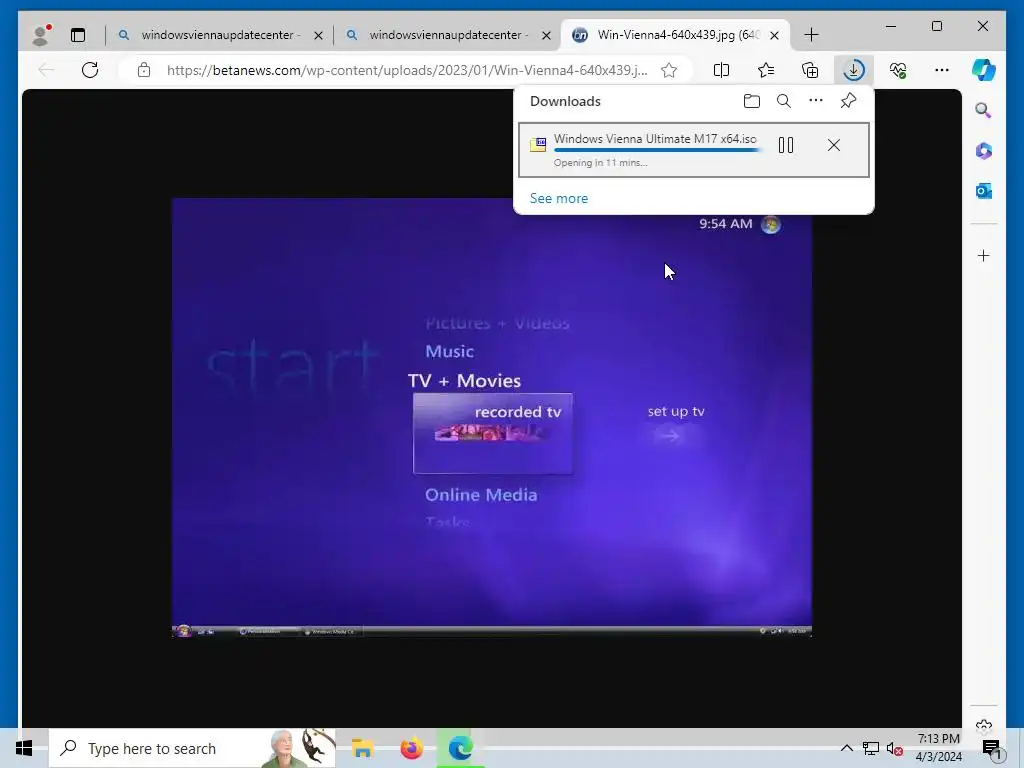Add a sidebar app with plus

click(984, 255)
